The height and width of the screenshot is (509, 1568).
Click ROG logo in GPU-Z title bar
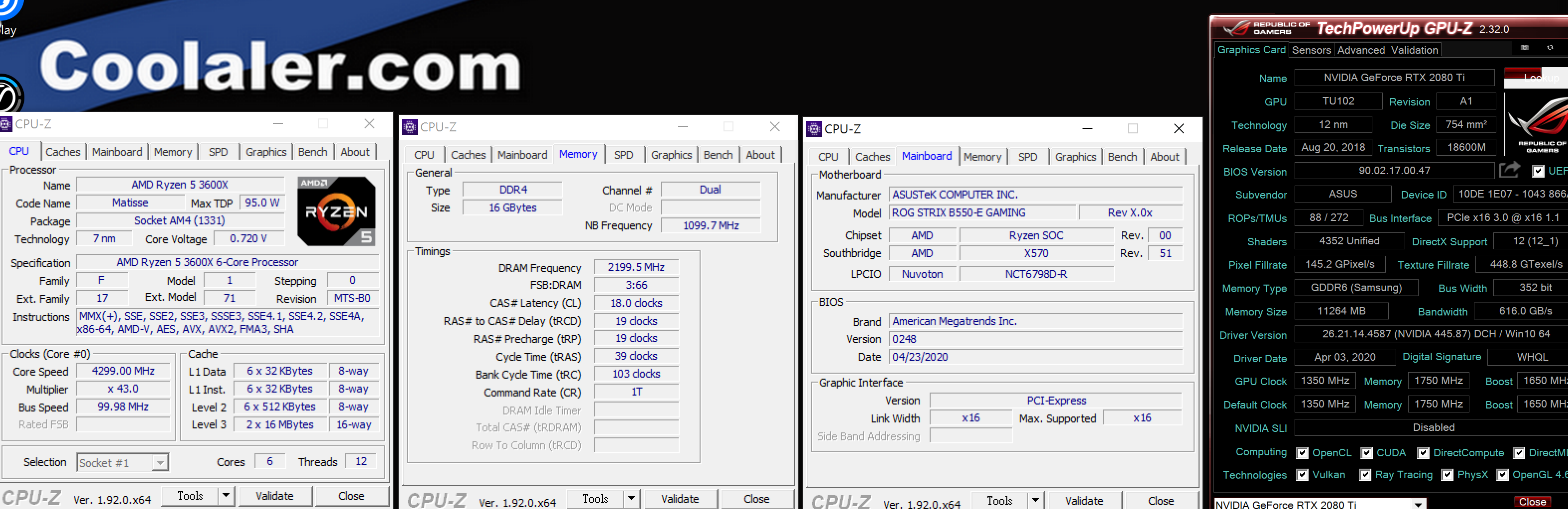pos(1236,28)
